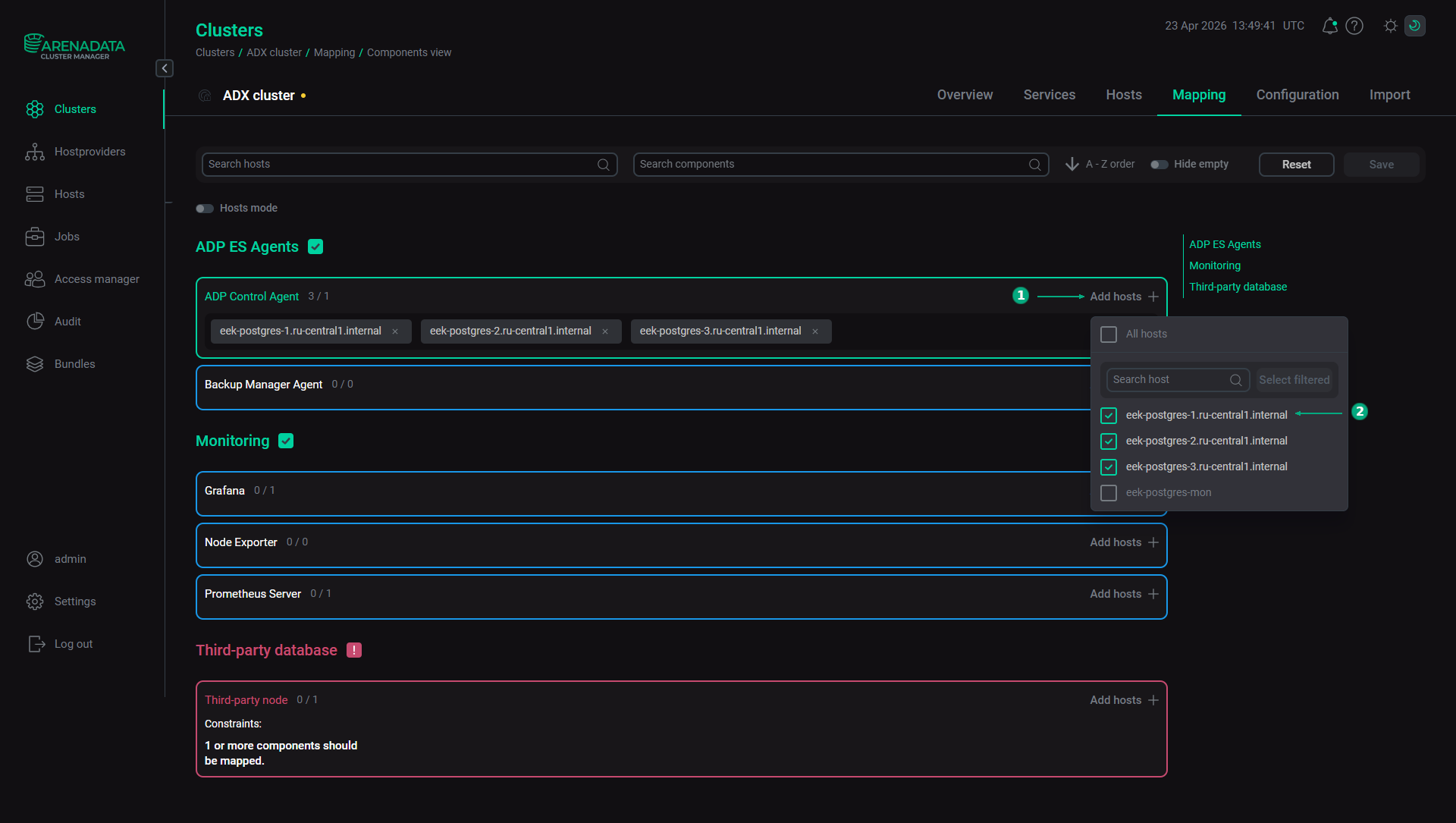The width and height of the screenshot is (1456, 823).
Task: Click search icon in Search components field
Action: (x=1035, y=165)
